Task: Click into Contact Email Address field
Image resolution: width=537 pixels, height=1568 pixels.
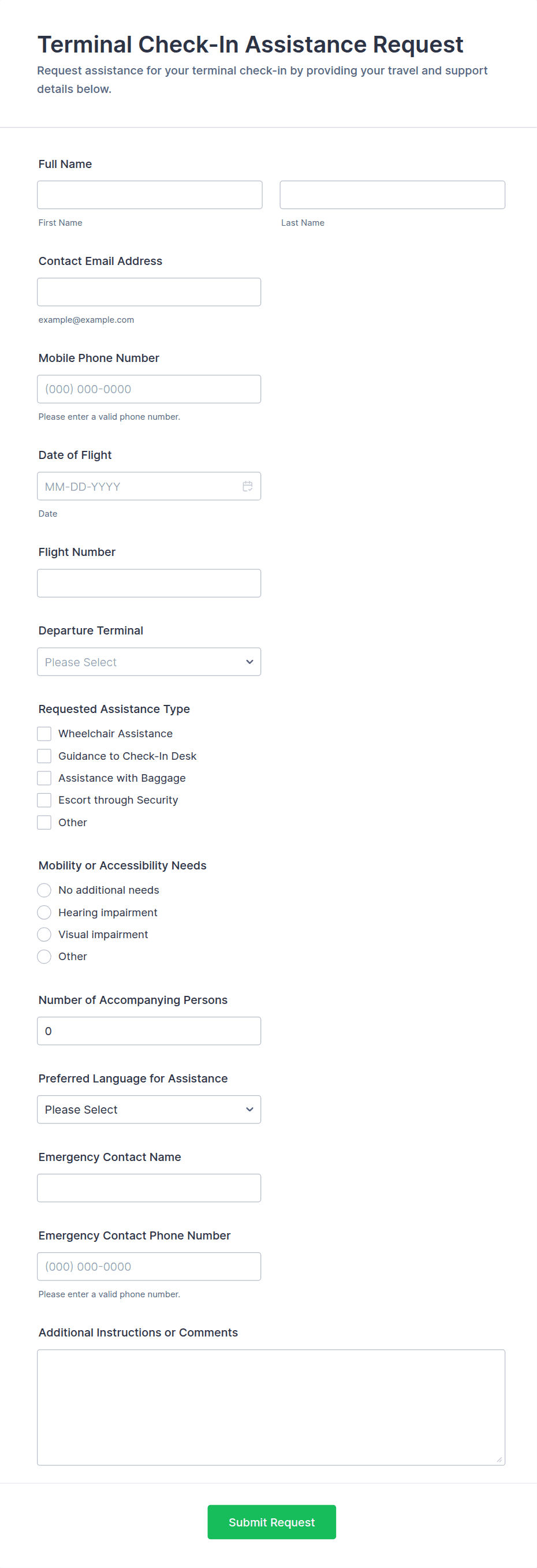Action: 148,292
